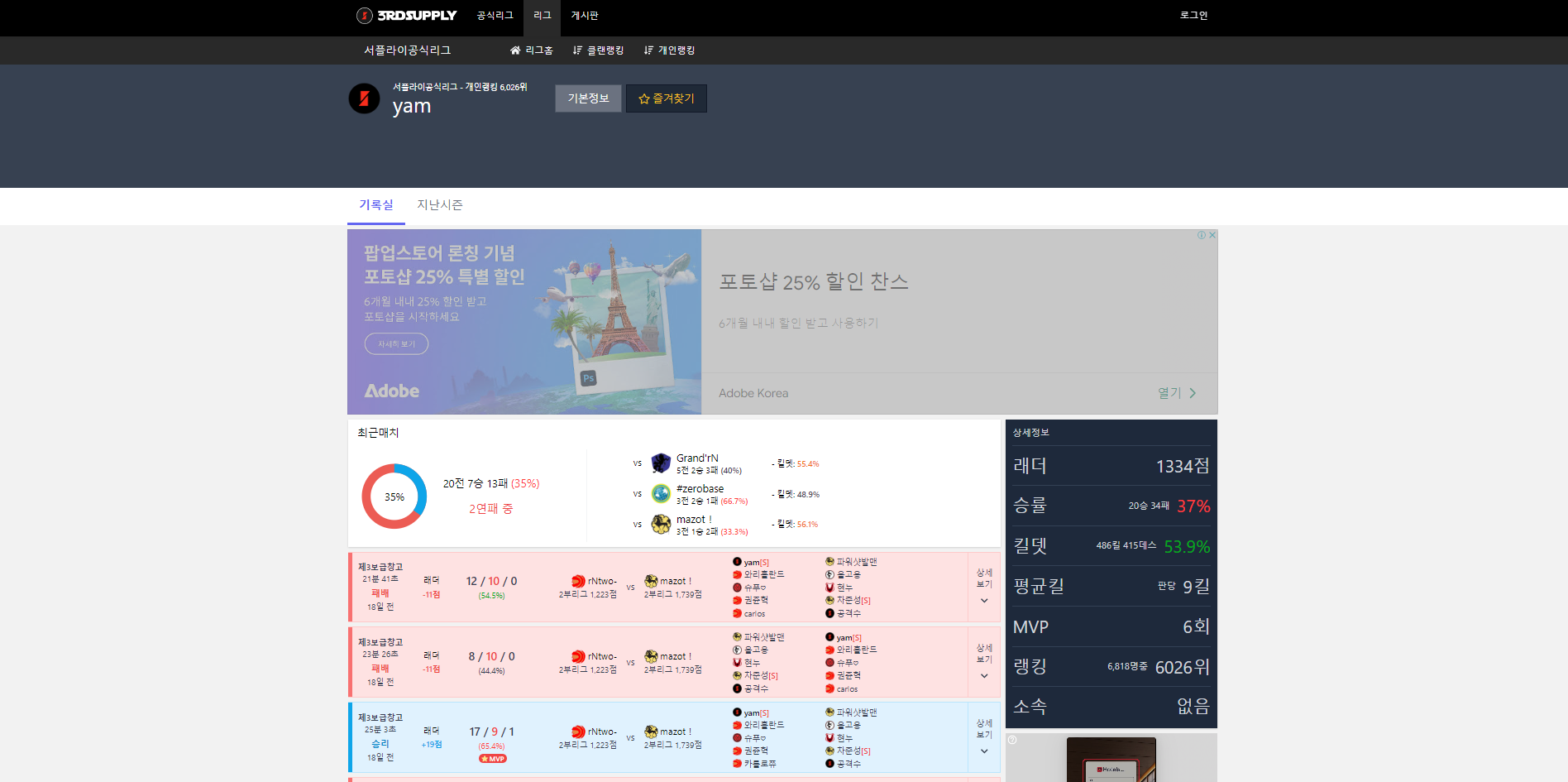Image resolution: width=1568 pixels, height=782 pixels.
Task: Toggle 즐겨찾기 star favorite
Action: (666, 98)
